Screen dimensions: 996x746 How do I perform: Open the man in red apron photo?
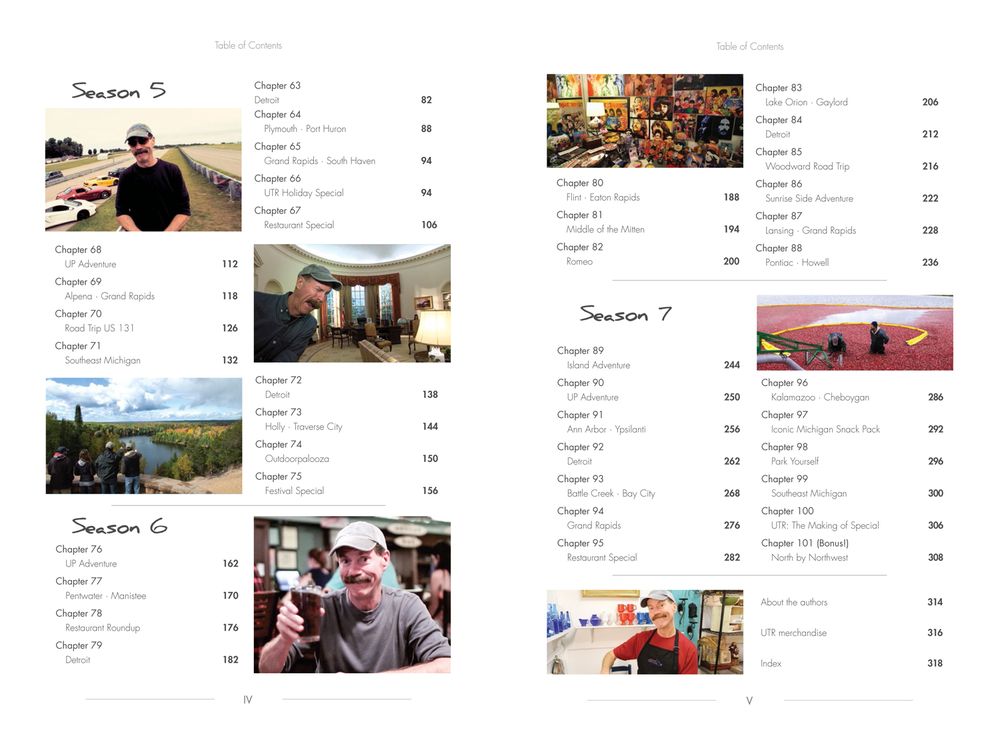click(x=645, y=632)
